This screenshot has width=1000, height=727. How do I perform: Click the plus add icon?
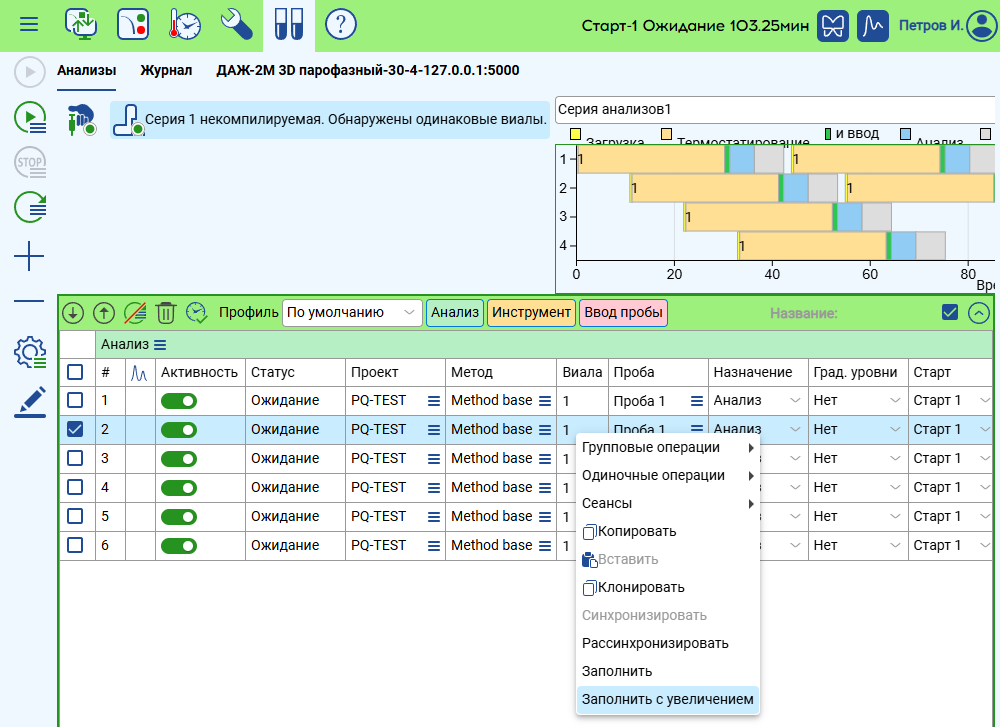30,257
